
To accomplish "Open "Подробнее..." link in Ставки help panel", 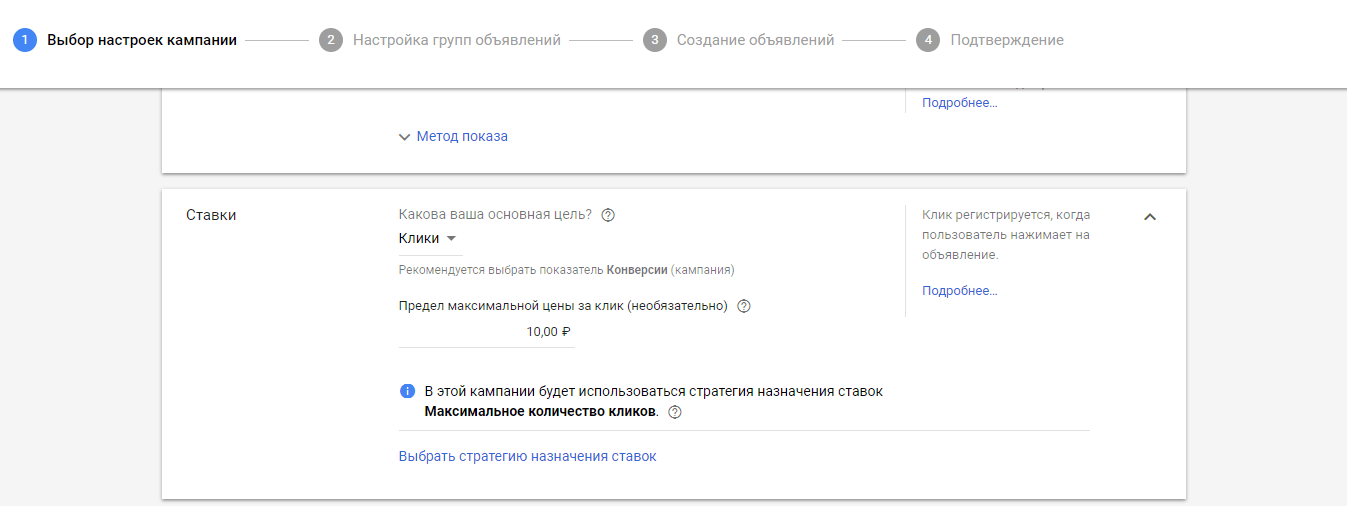I will (959, 291).
